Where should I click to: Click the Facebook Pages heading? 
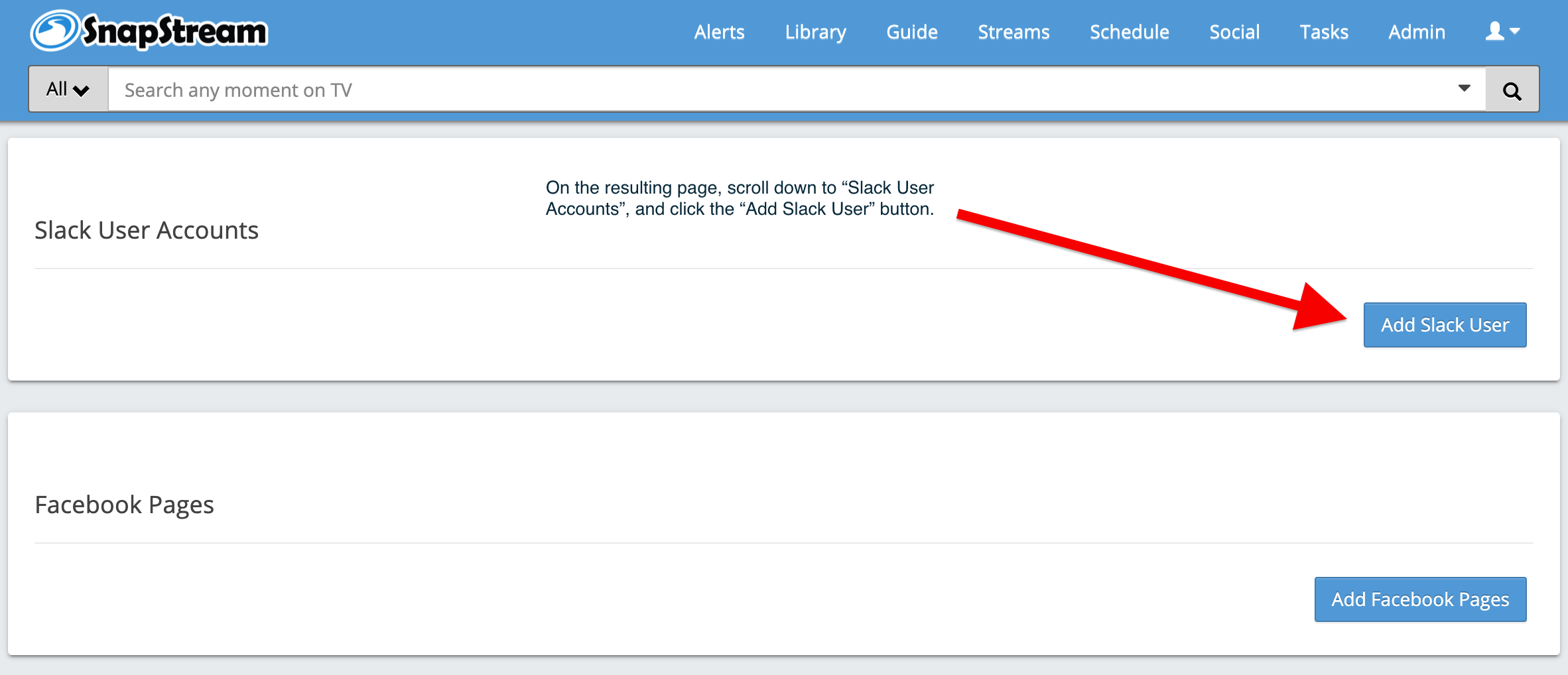(x=124, y=505)
